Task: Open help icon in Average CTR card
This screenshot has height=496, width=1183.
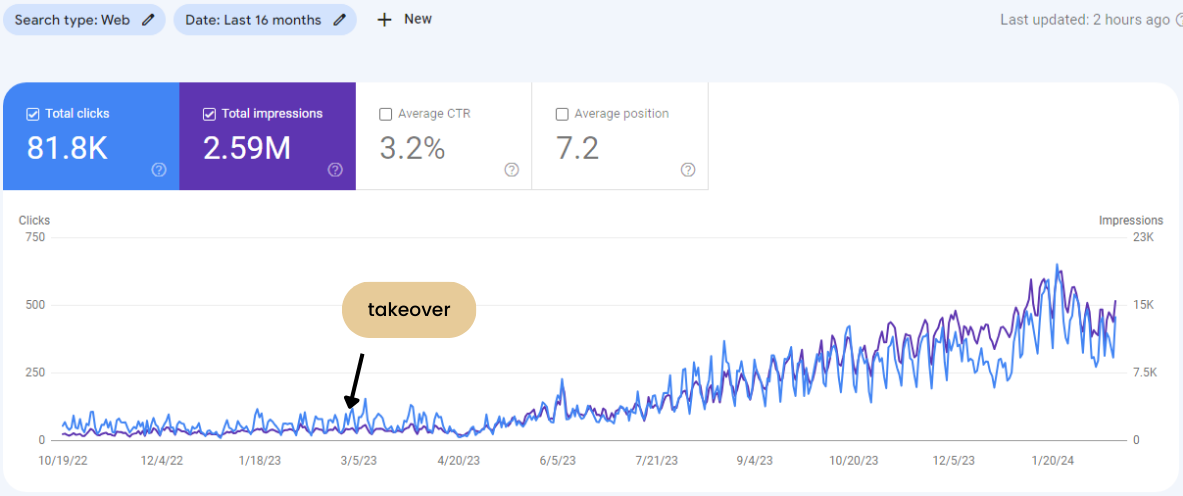Action: (512, 170)
